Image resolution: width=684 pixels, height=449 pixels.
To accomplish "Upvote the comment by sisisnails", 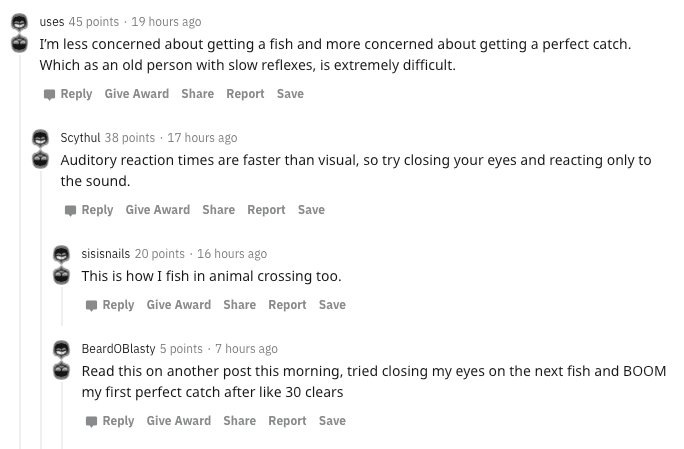I will [x=61, y=254].
